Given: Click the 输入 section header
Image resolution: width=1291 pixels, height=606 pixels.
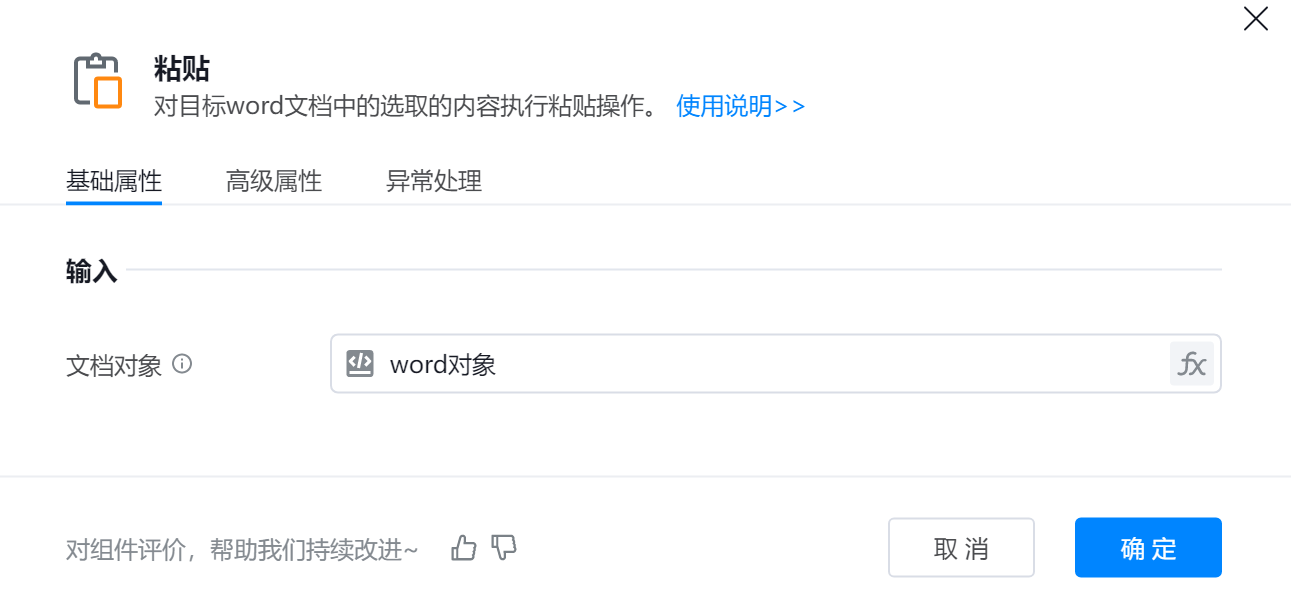Looking at the screenshot, I should click(x=92, y=271).
